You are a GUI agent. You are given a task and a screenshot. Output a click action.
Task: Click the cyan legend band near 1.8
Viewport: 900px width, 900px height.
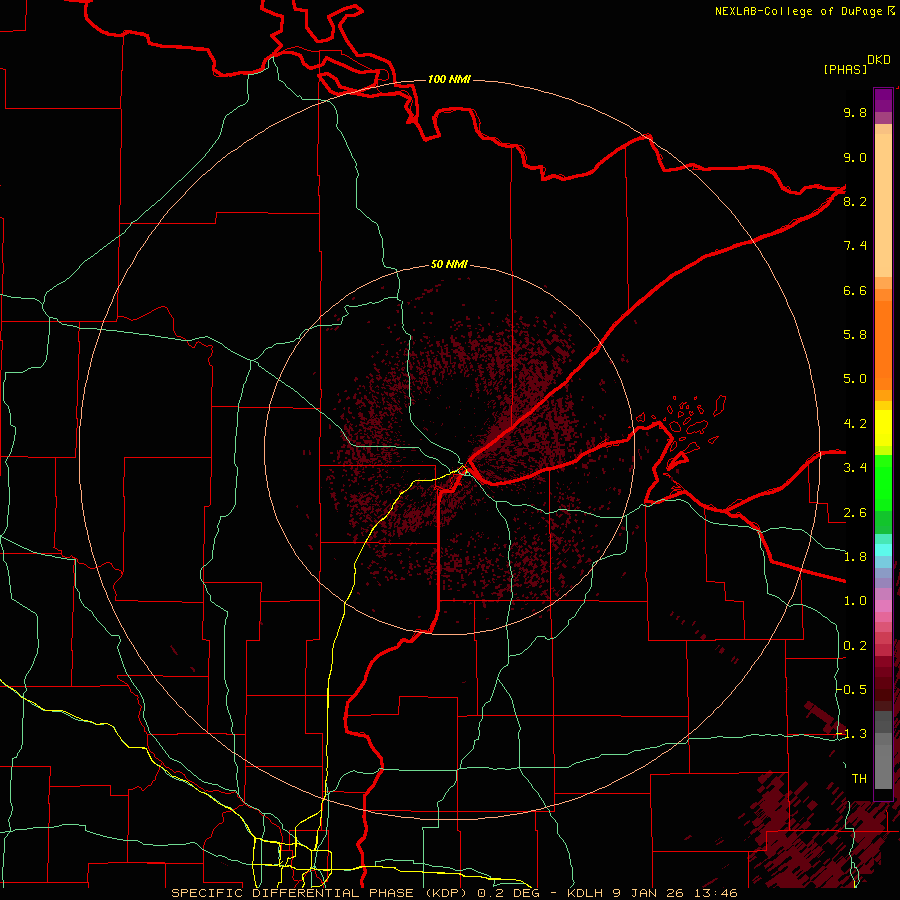click(x=883, y=550)
